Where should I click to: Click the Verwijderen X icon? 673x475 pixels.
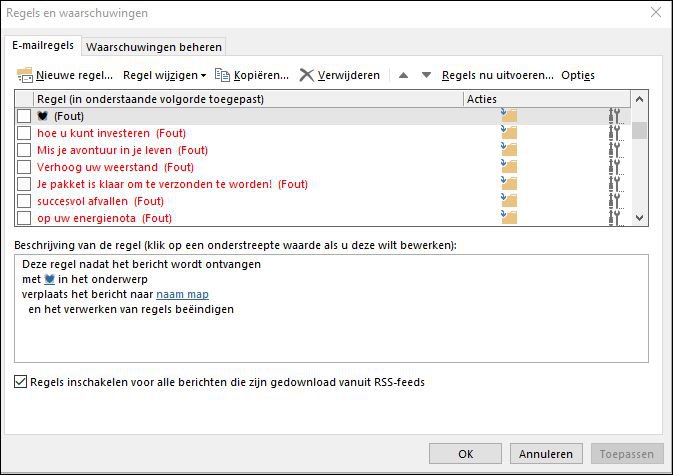click(307, 75)
